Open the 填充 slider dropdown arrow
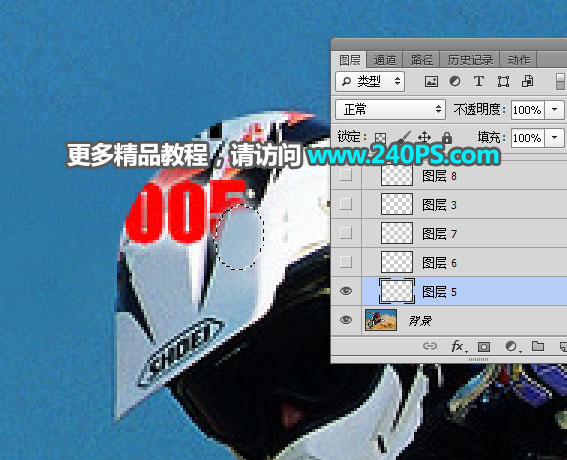The width and height of the screenshot is (567, 460). [x=554, y=138]
